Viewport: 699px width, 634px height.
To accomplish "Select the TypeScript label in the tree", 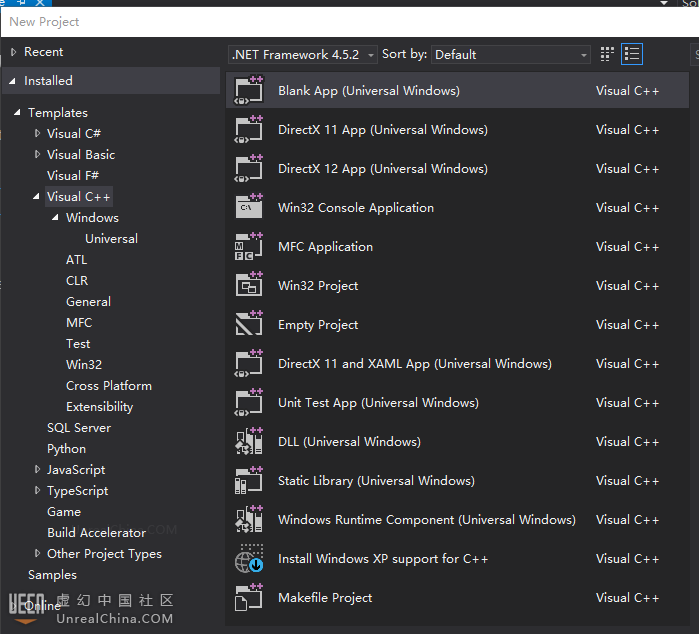I will [x=78, y=491].
